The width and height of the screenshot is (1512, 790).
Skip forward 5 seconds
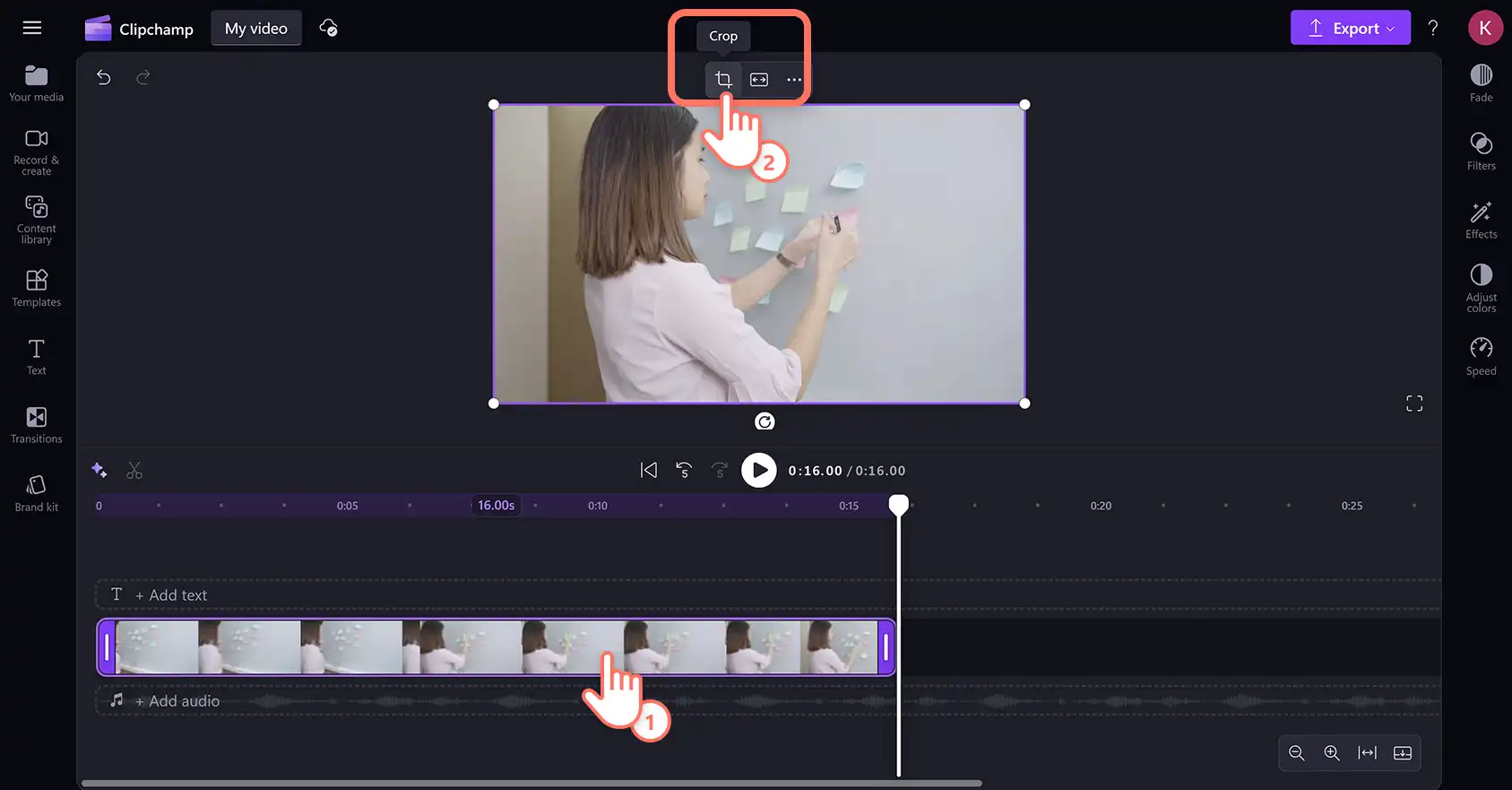pyautogui.click(x=720, y=470)
